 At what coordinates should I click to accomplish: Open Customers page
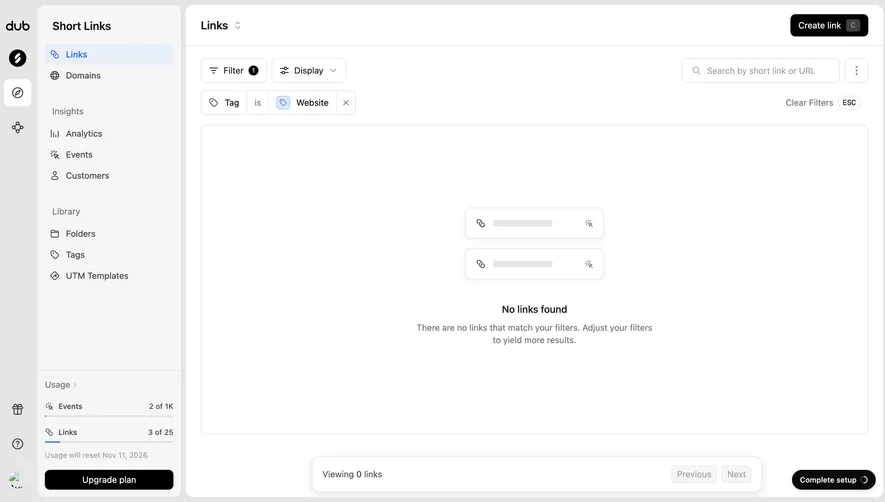point(109,176)
